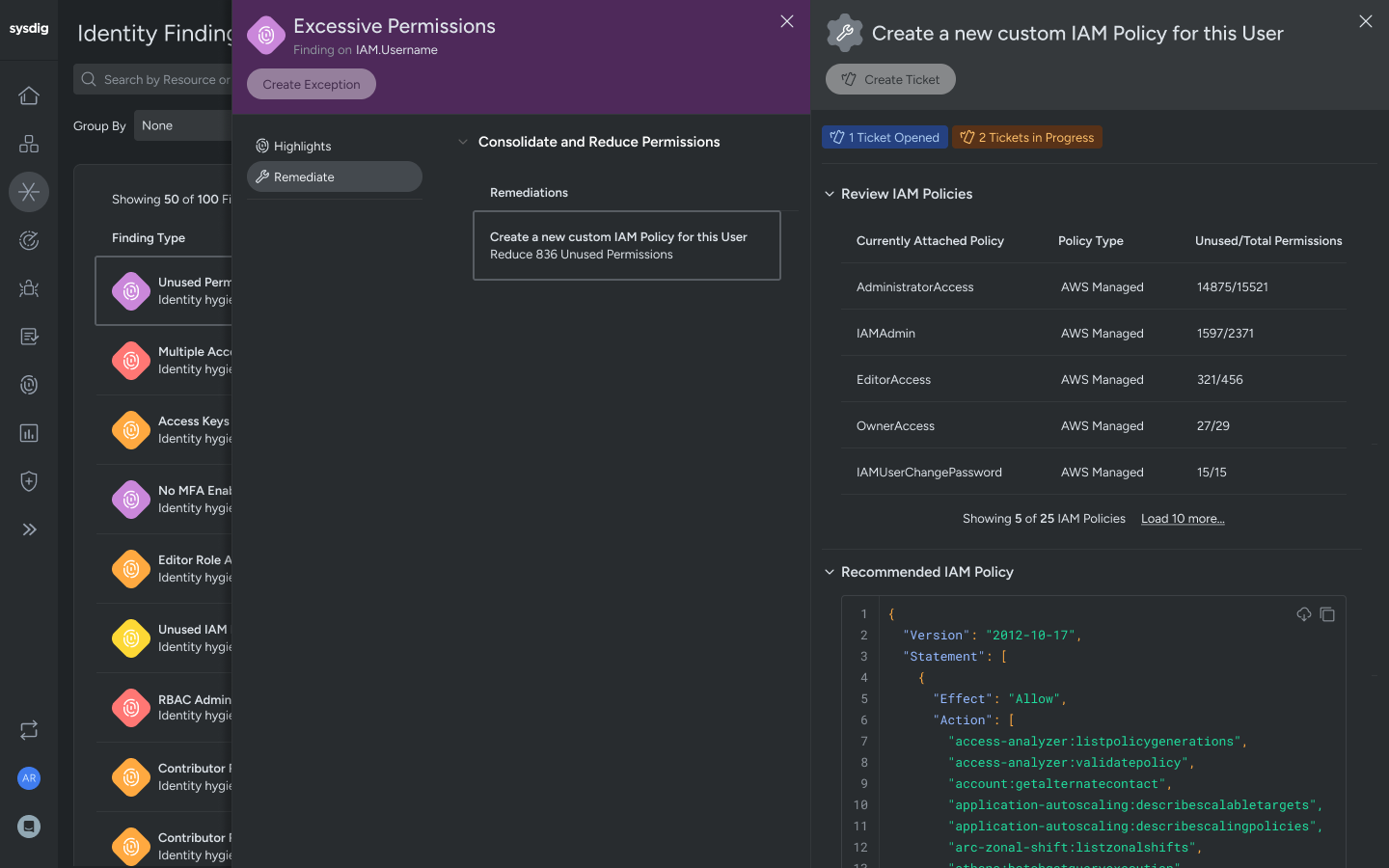The width and height of the screenshot is (1389, 868).
Task: Open the radar target icon in sidebar
Action: point(29,240)
